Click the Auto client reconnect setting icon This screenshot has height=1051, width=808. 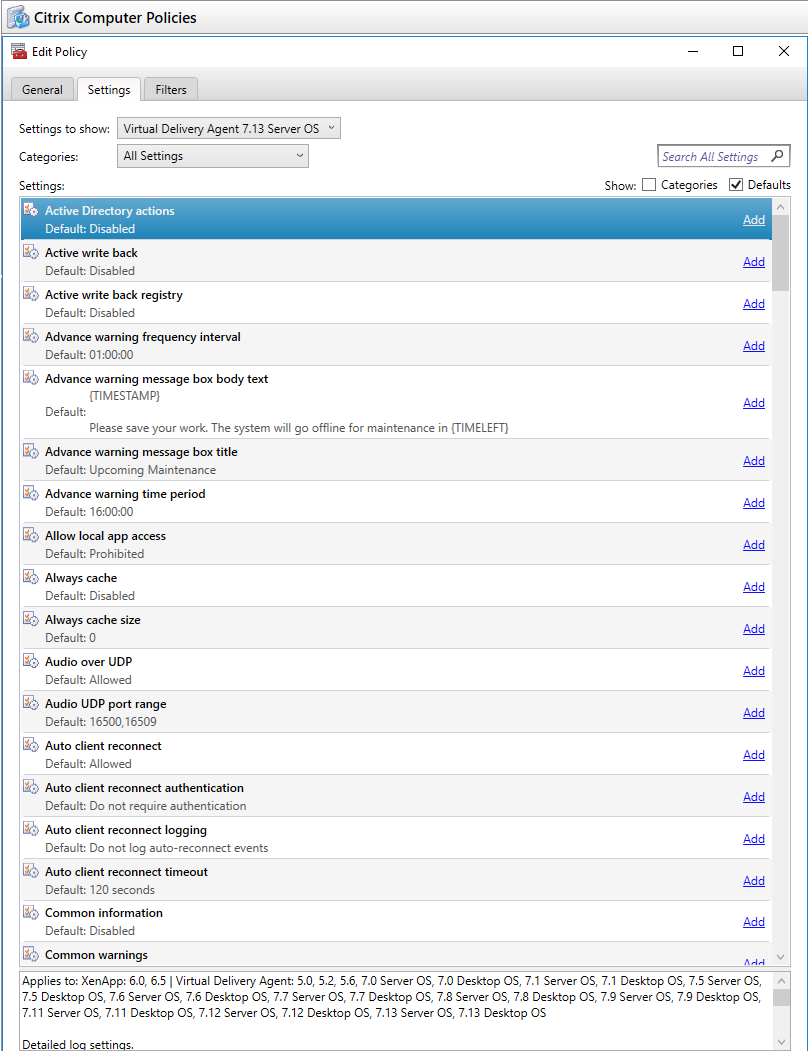click(31, 745)
